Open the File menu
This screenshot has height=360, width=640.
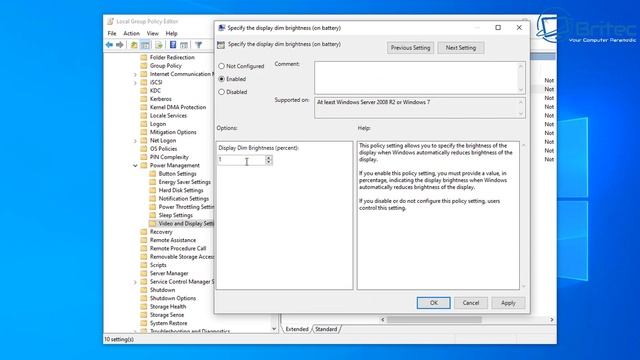pyautogui.click(x=112, y=33)
